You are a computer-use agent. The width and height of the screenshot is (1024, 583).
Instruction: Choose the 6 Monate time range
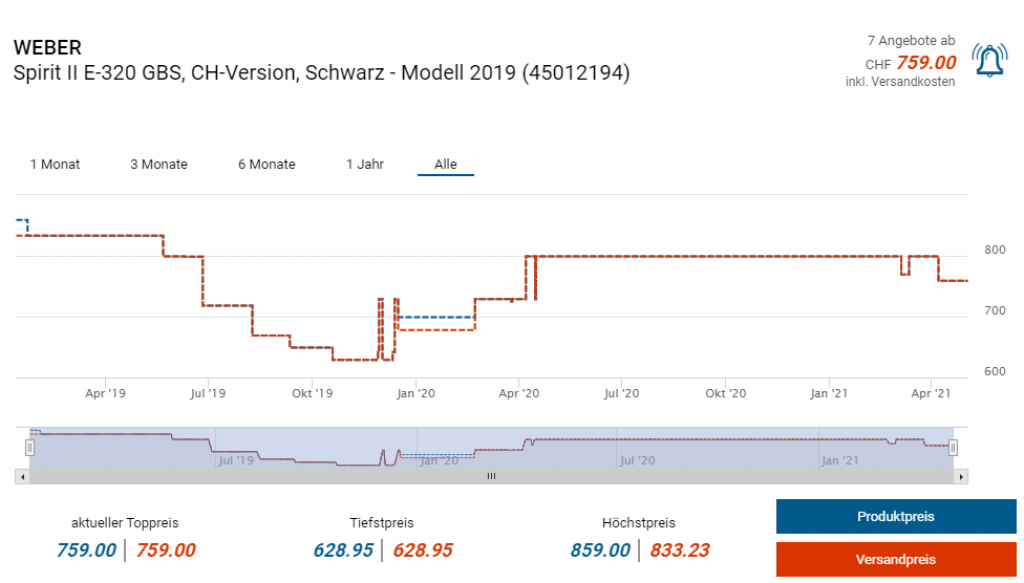(x=267, y=164)
